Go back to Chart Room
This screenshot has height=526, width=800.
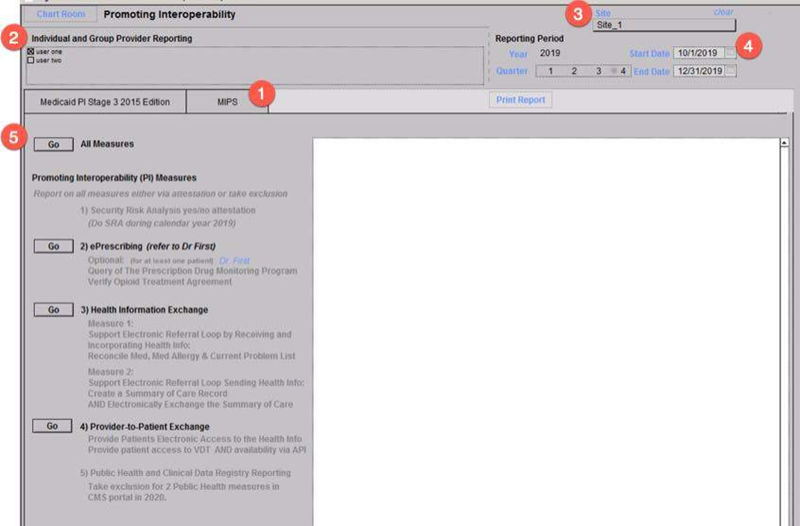point(62,15)
